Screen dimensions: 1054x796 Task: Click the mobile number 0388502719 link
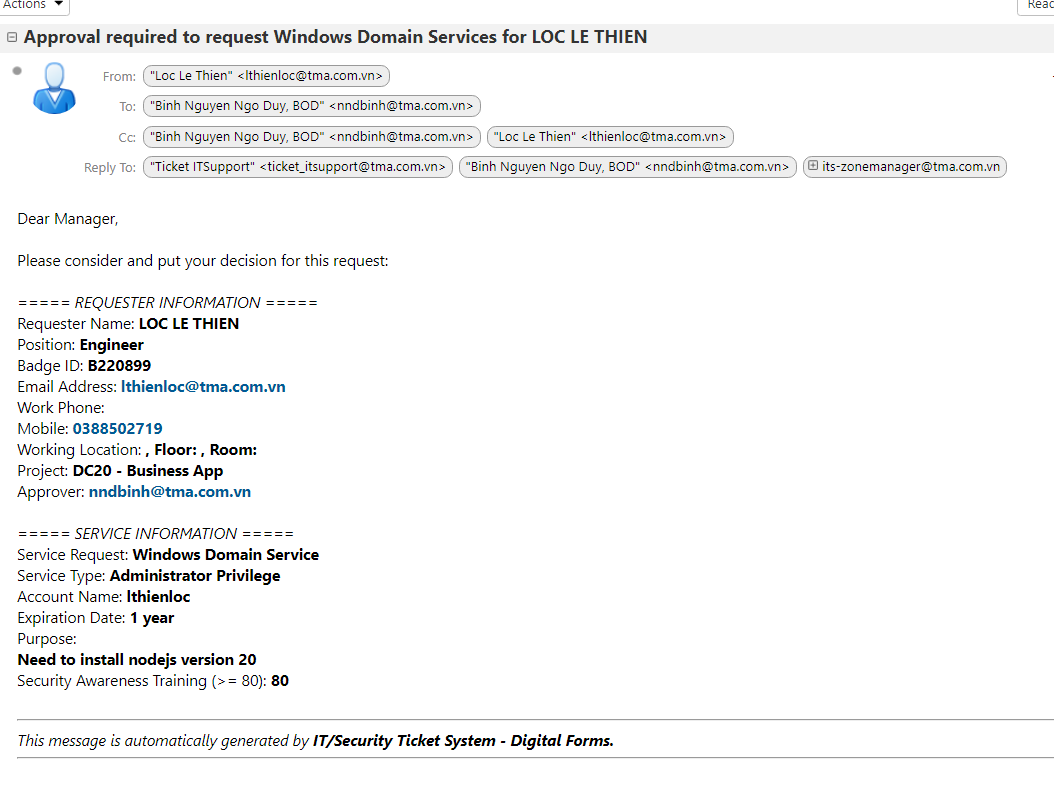[117, 428]
